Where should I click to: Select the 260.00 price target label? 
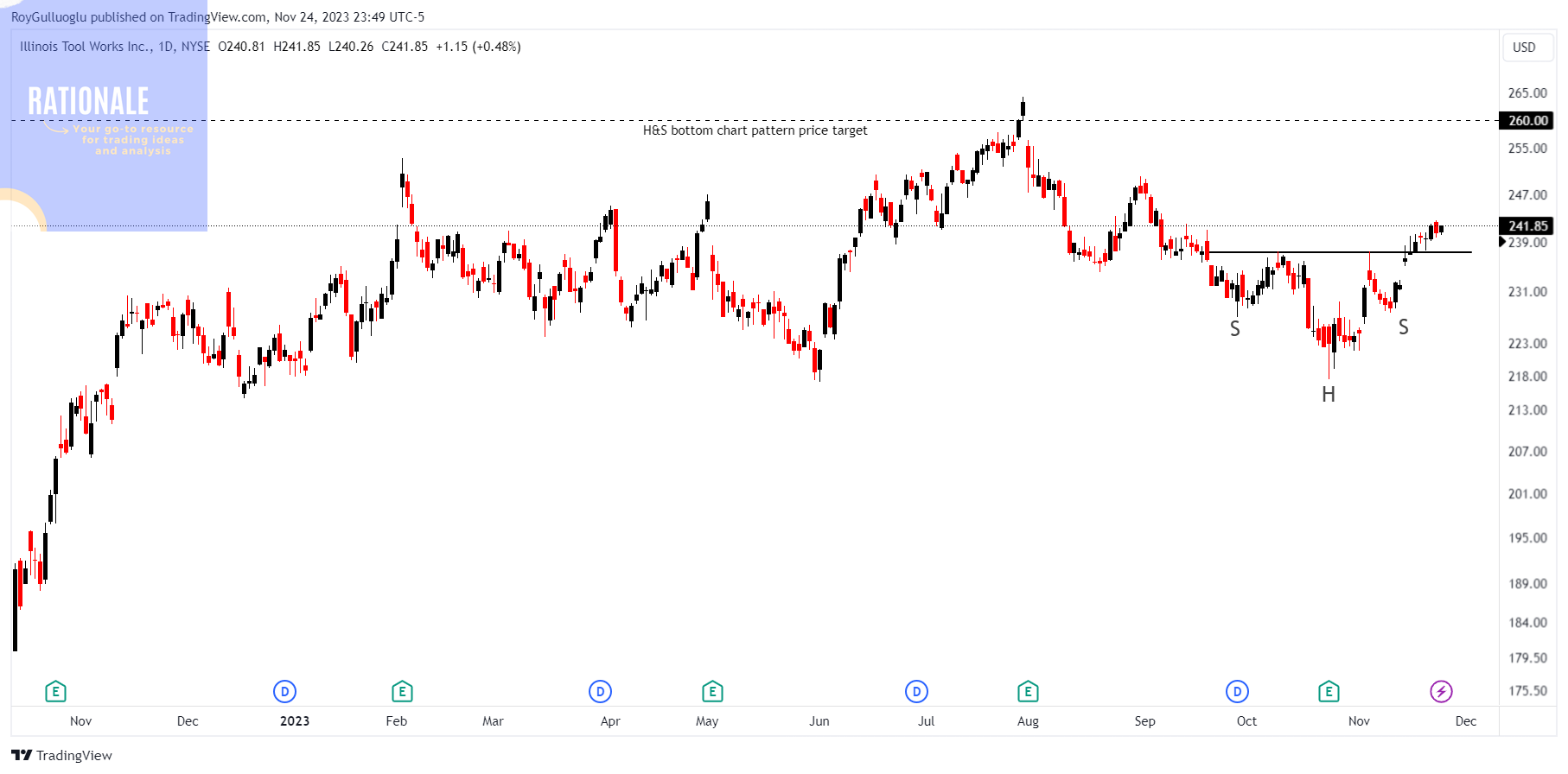[x=1527, y=121]
